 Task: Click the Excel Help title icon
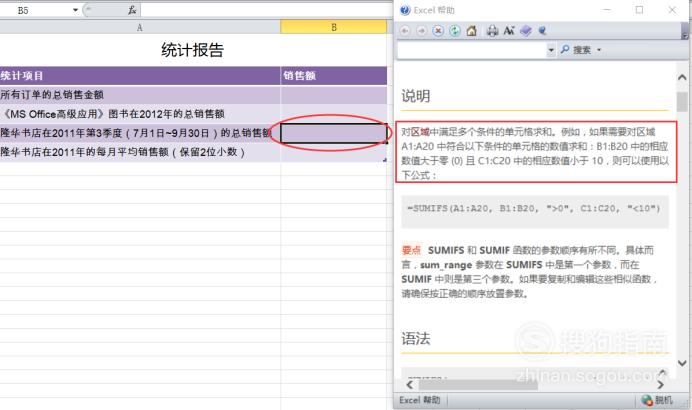pos(405,10)
